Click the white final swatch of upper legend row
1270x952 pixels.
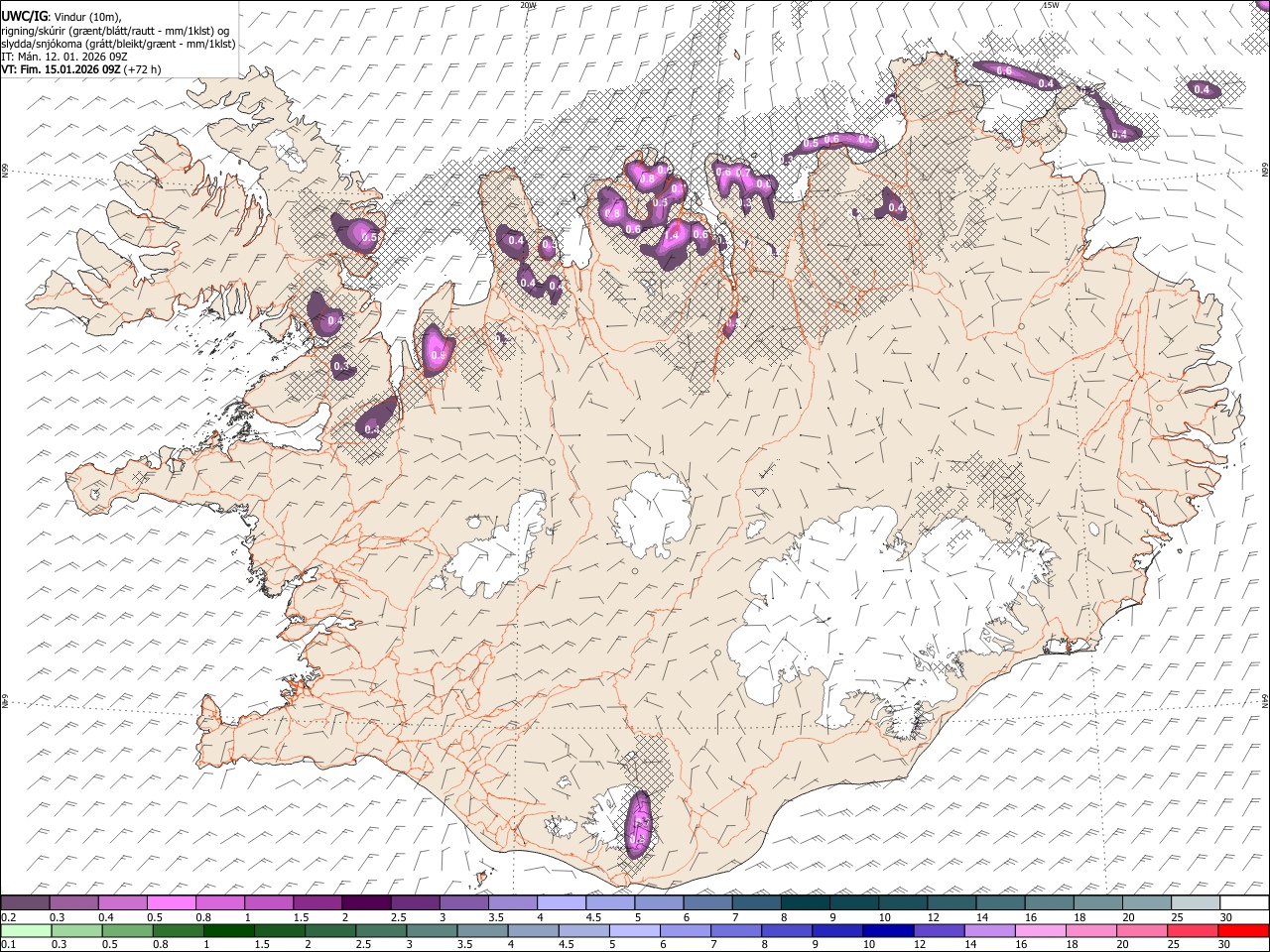[1244, 903]
